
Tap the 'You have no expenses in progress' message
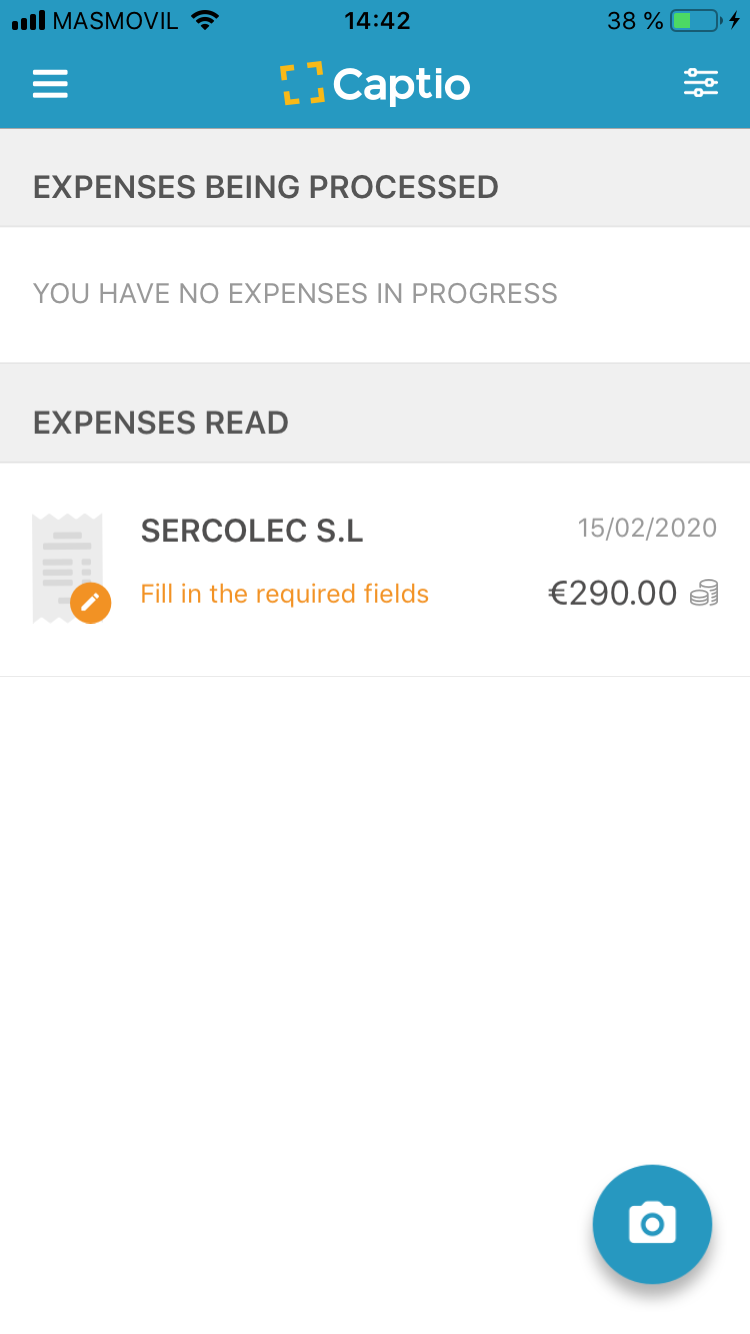[x=295, y=293]
